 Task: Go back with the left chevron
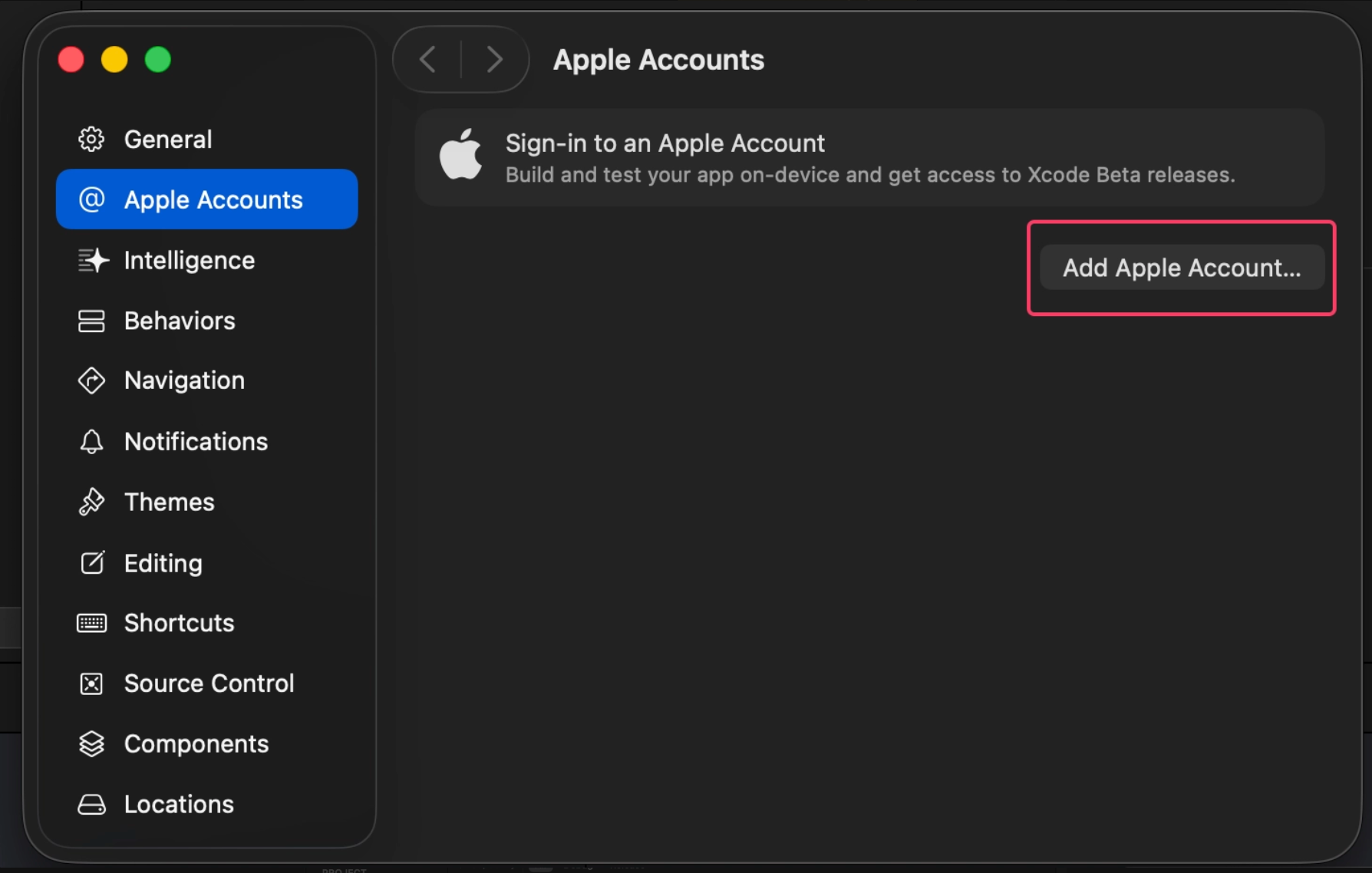click(428, 59)
